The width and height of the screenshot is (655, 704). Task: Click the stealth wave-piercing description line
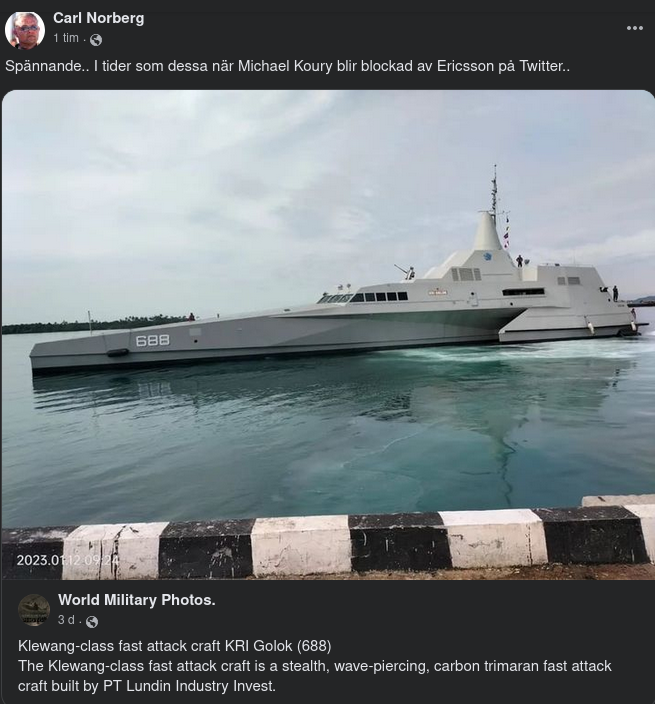pos(315,666)
